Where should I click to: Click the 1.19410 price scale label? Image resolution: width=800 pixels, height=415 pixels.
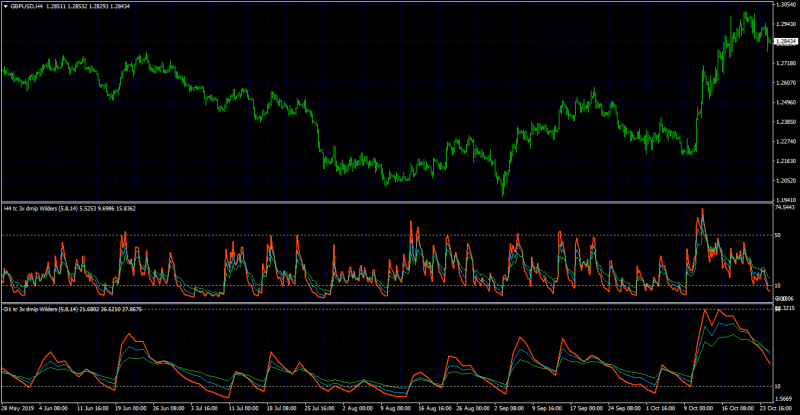click(x=786, y=200)
